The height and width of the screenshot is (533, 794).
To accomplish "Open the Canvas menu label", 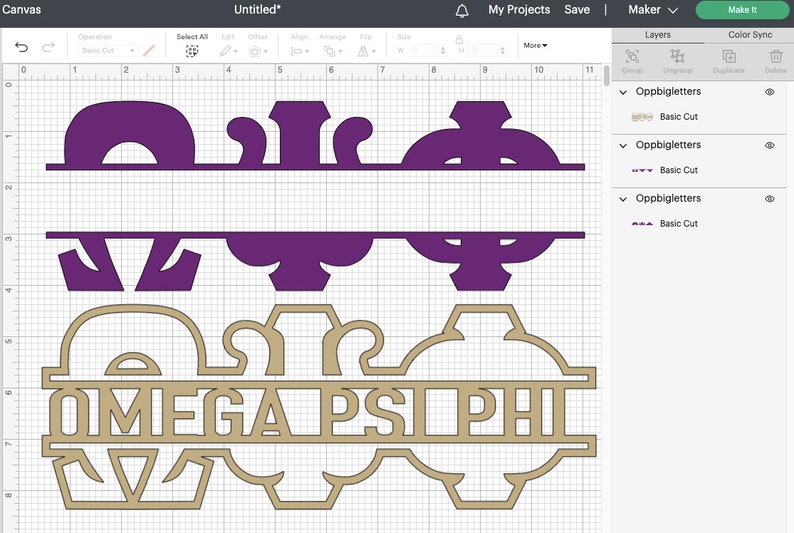I will pos(21,10).
